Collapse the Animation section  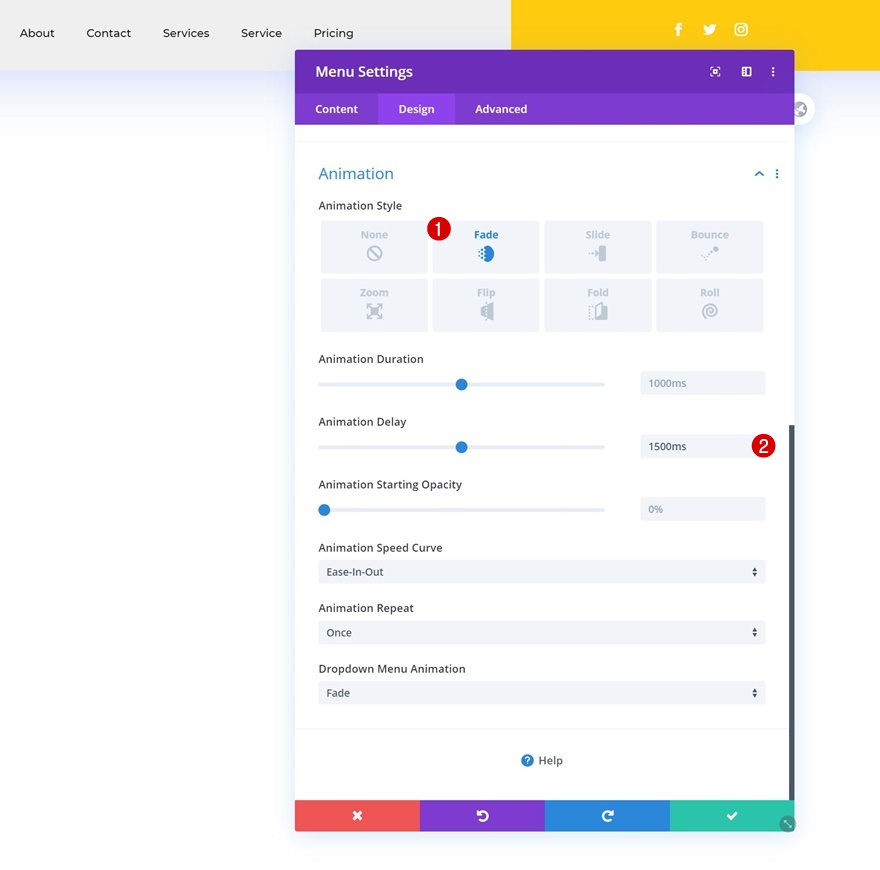click(x=759, y=173)
